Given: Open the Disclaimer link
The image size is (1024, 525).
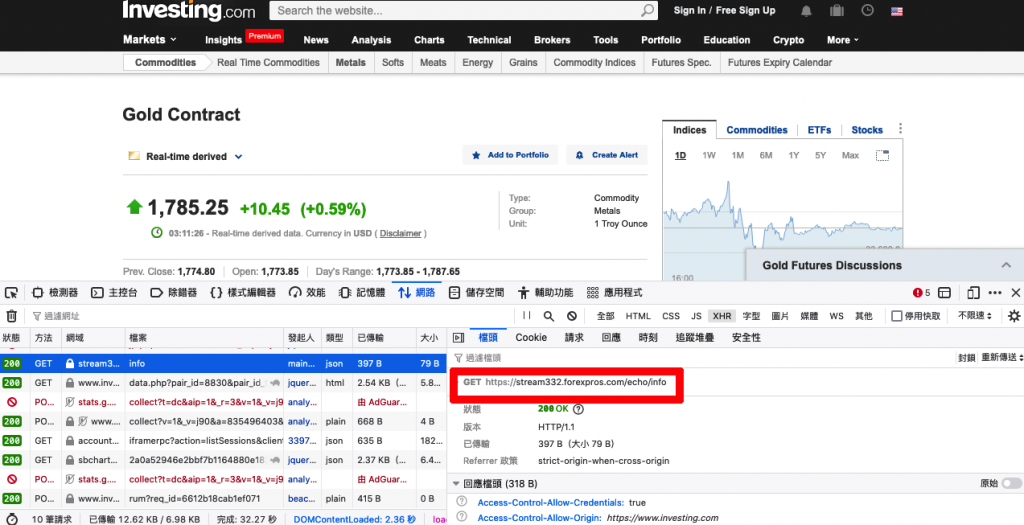Looking at the screenshot, I should click(x=400, y=233).
